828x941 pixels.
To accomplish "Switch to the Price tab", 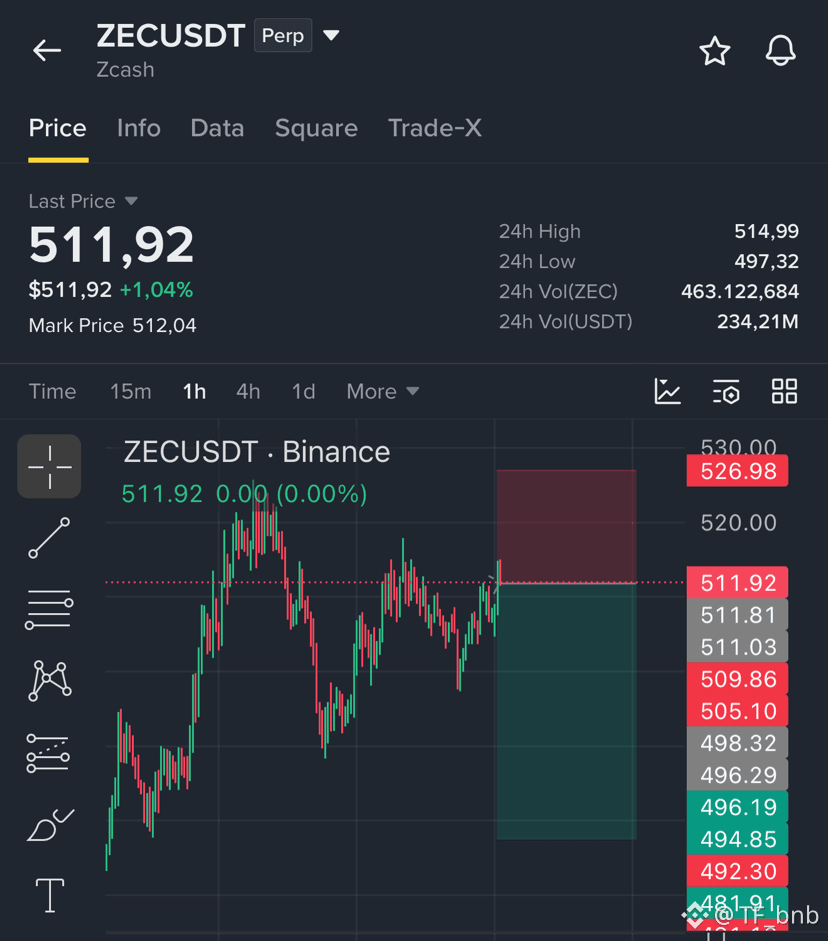I will 58,128.
